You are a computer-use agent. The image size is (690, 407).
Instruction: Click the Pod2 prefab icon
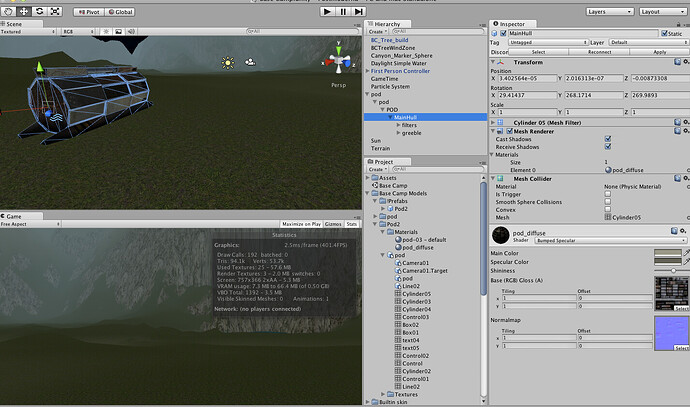tap(390, 209)
